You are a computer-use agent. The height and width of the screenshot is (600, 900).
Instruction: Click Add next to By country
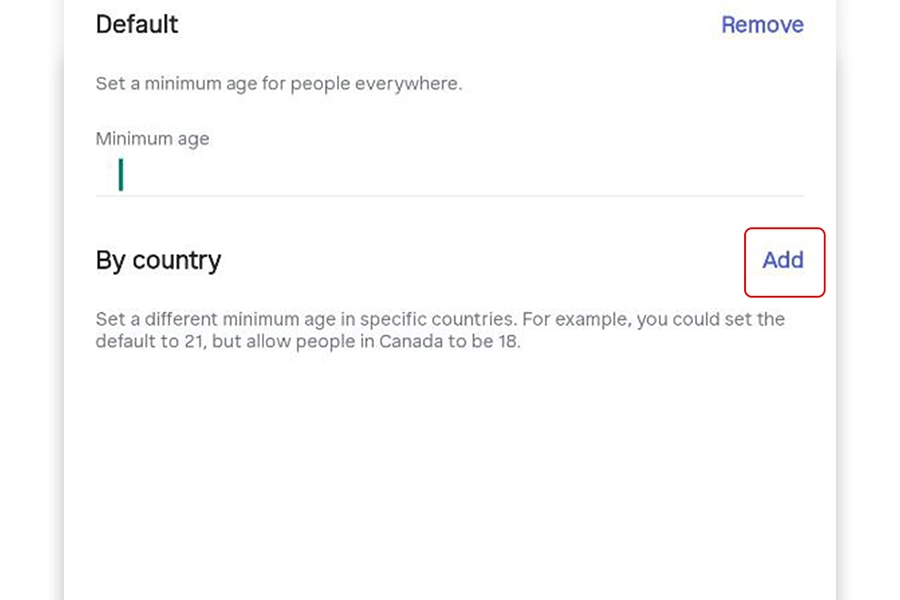pyautogui.click(x=783, y=260)
